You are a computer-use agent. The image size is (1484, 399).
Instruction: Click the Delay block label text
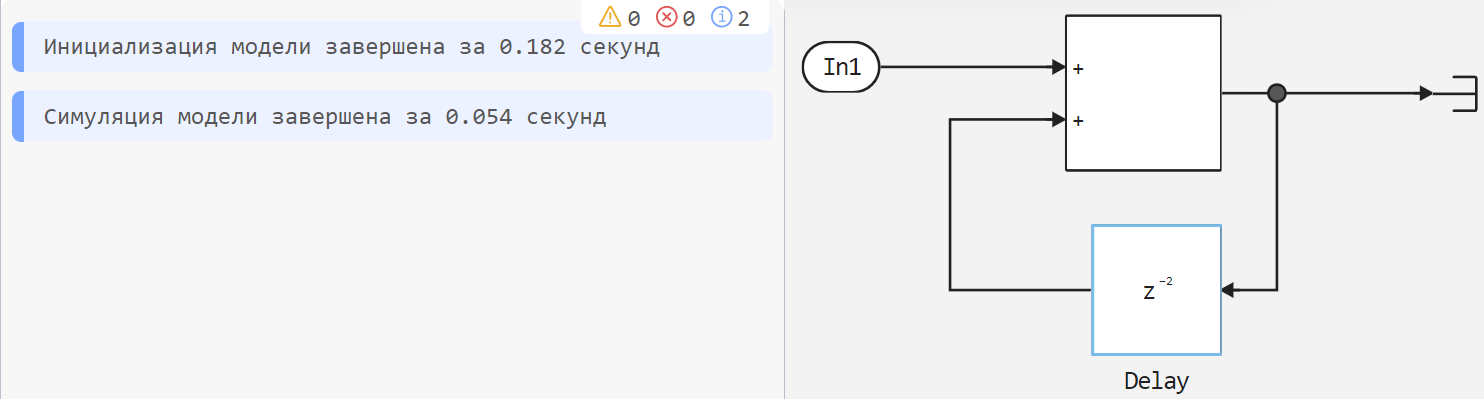click(1156, 381)
